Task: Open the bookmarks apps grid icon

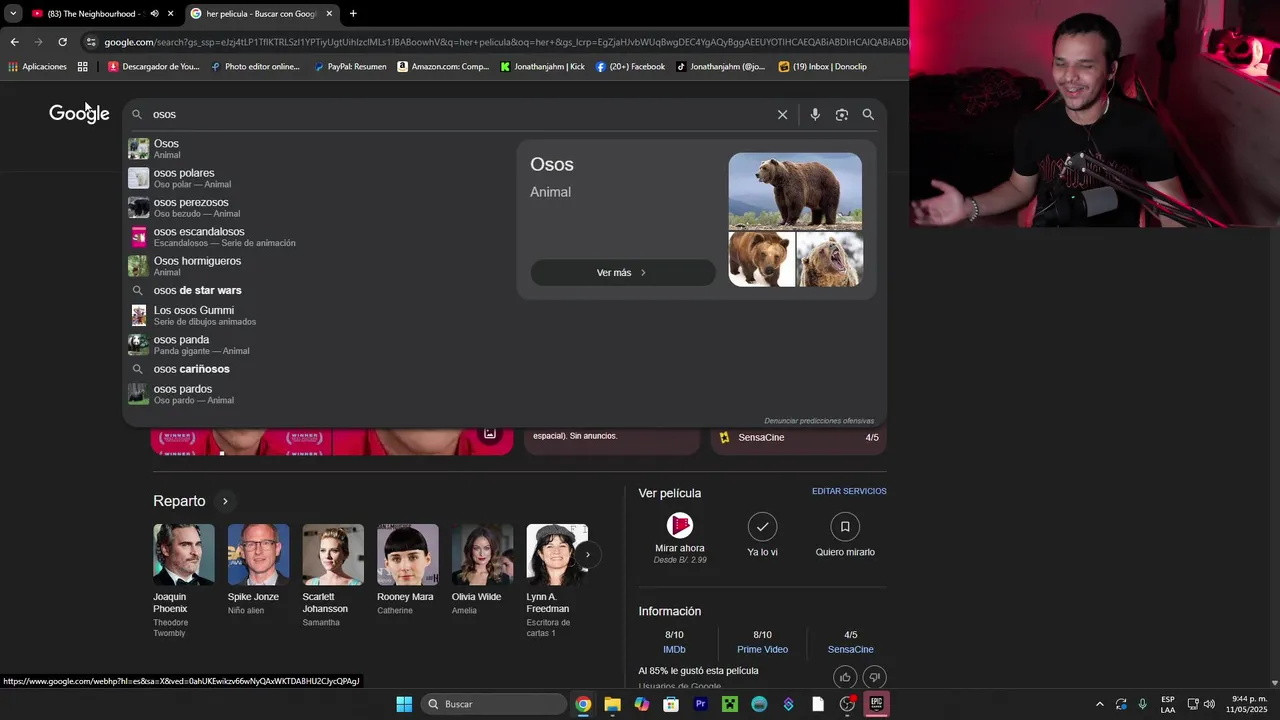Action: click(83, 67)
